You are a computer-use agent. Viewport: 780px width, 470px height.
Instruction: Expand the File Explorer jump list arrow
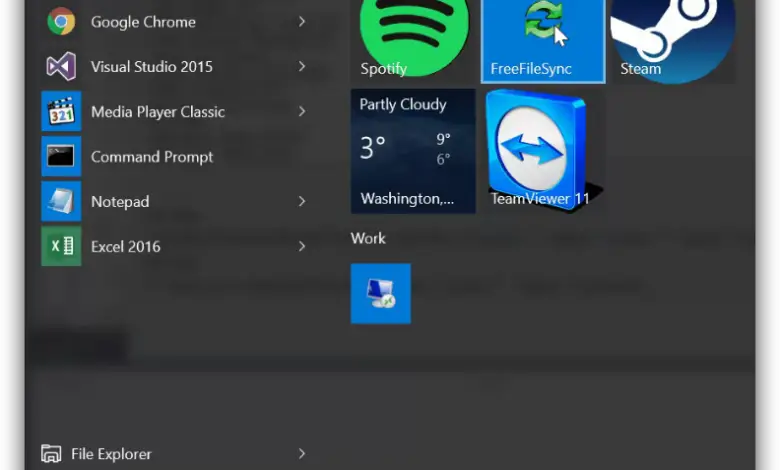301,454
